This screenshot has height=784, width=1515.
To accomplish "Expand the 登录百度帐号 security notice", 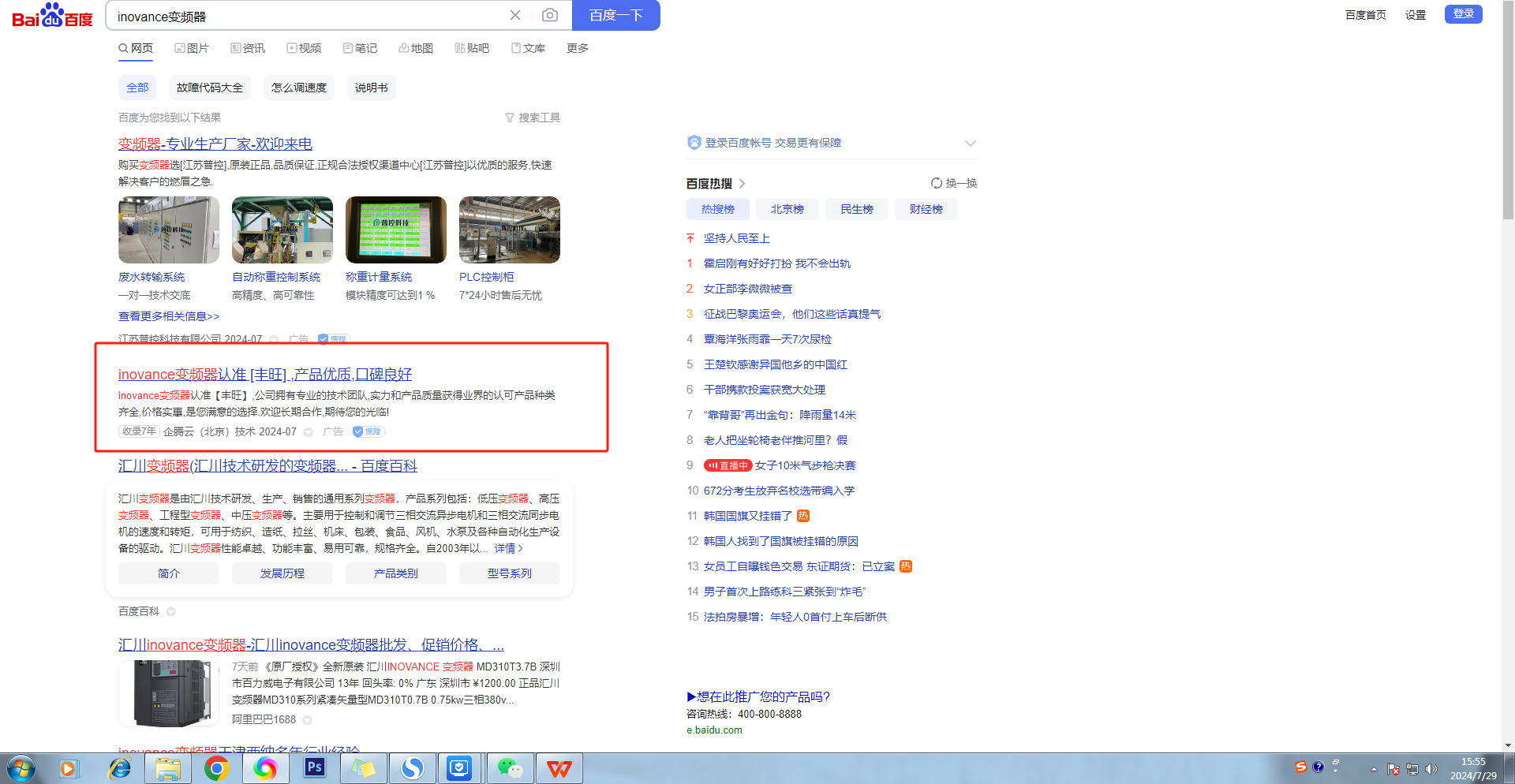I will click(971, 143).
